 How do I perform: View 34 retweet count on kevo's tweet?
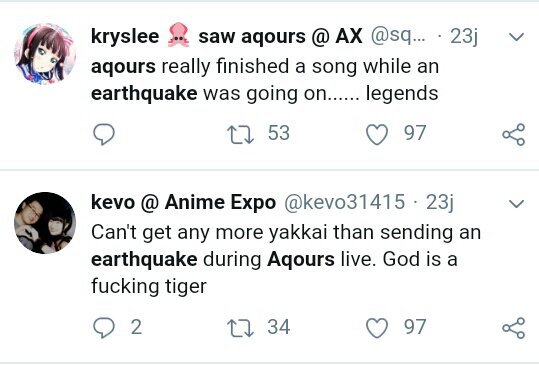pyautogui.click(x=279, y=327)
